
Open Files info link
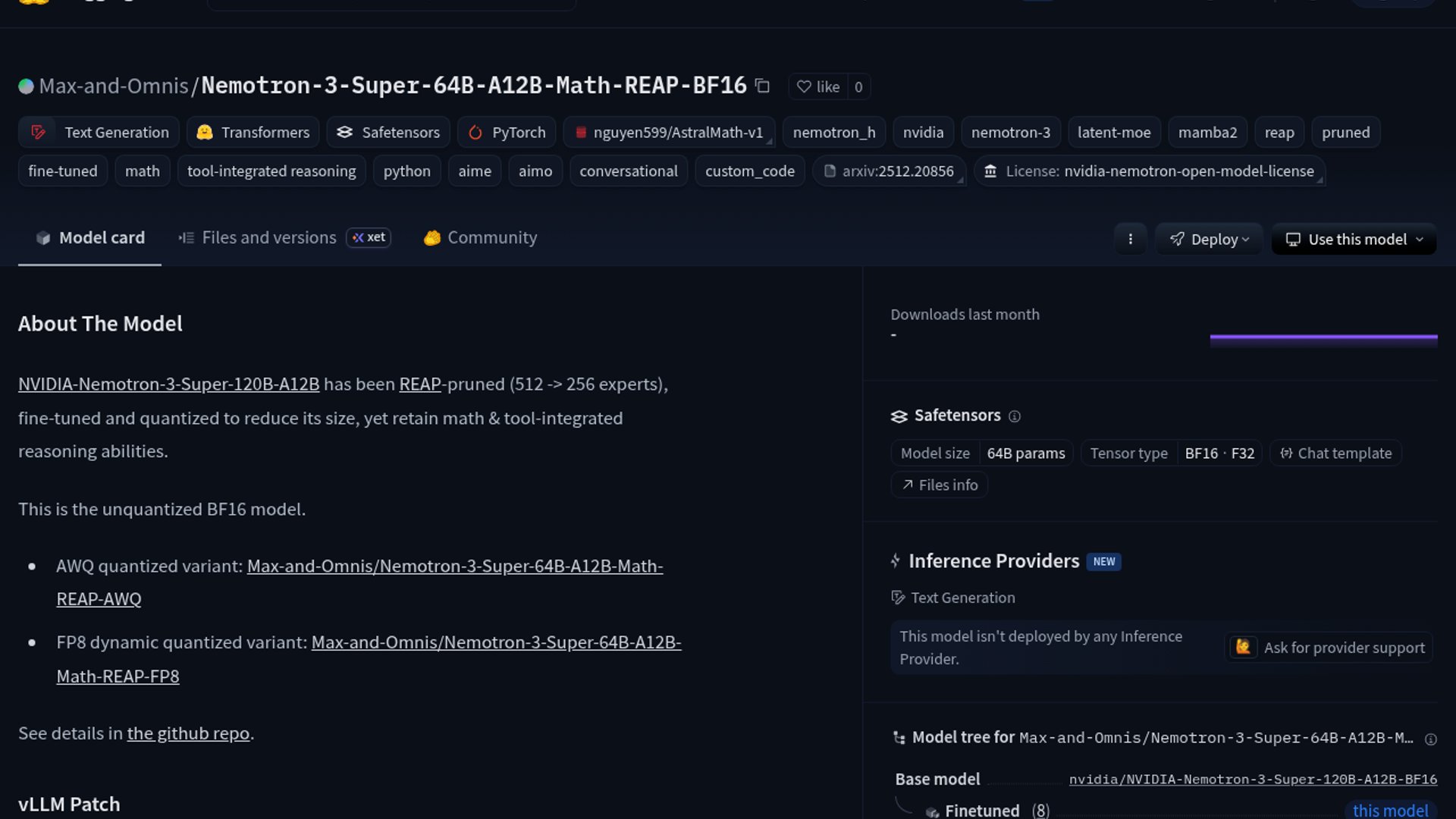coord(939,485)
